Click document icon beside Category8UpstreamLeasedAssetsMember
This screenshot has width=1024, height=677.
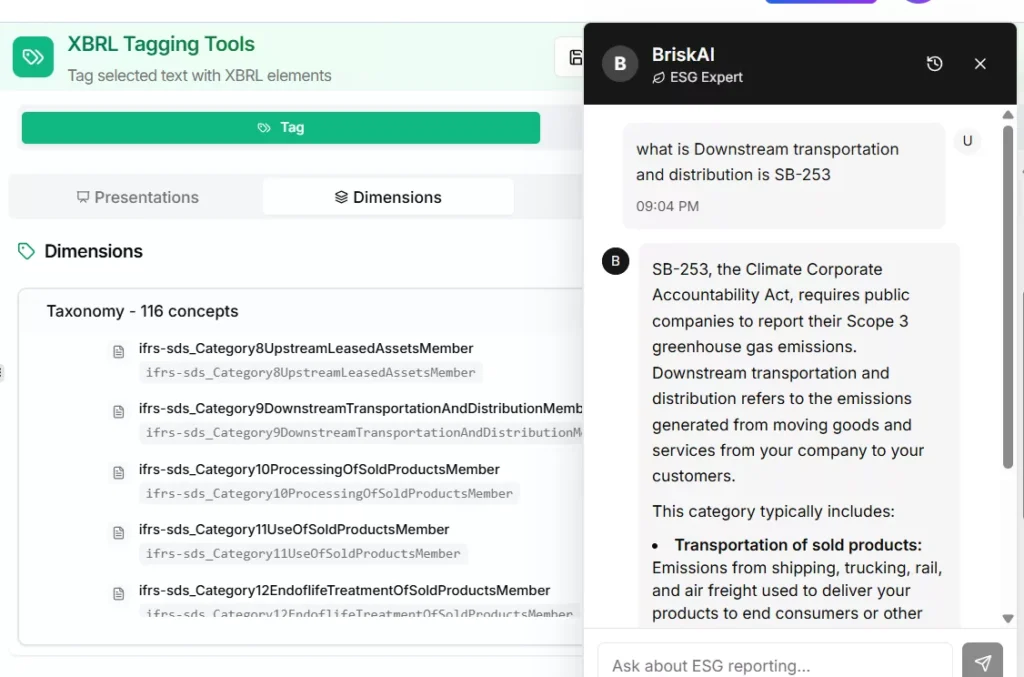119,351
